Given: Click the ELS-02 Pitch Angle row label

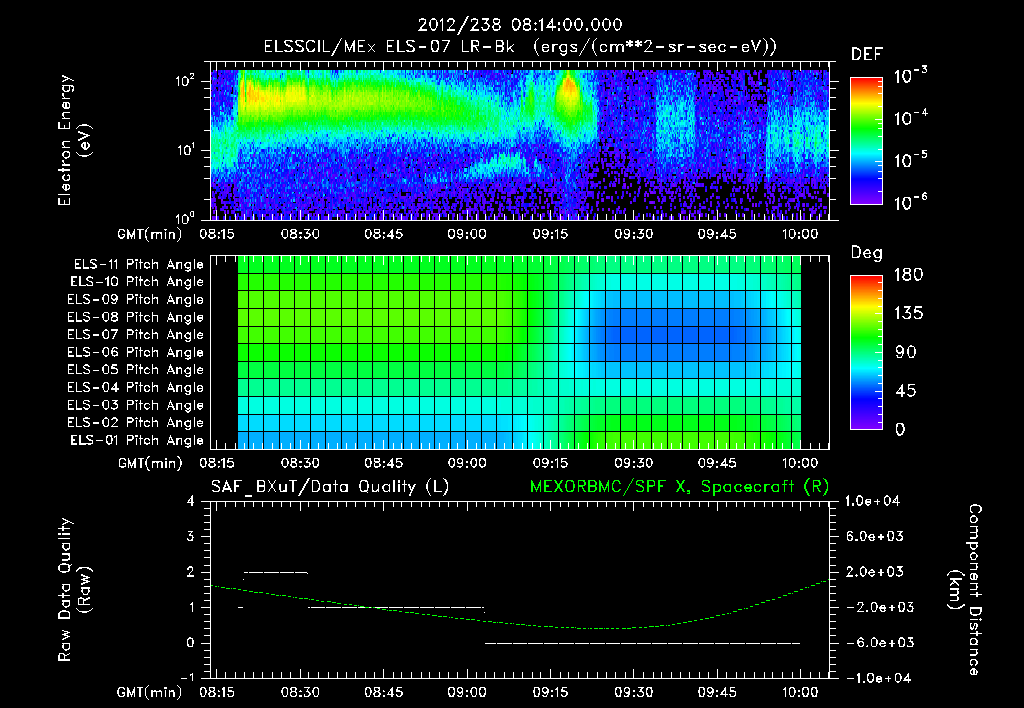Looking at the screenshot, I should pyautogui.click(x=136, y=423).
